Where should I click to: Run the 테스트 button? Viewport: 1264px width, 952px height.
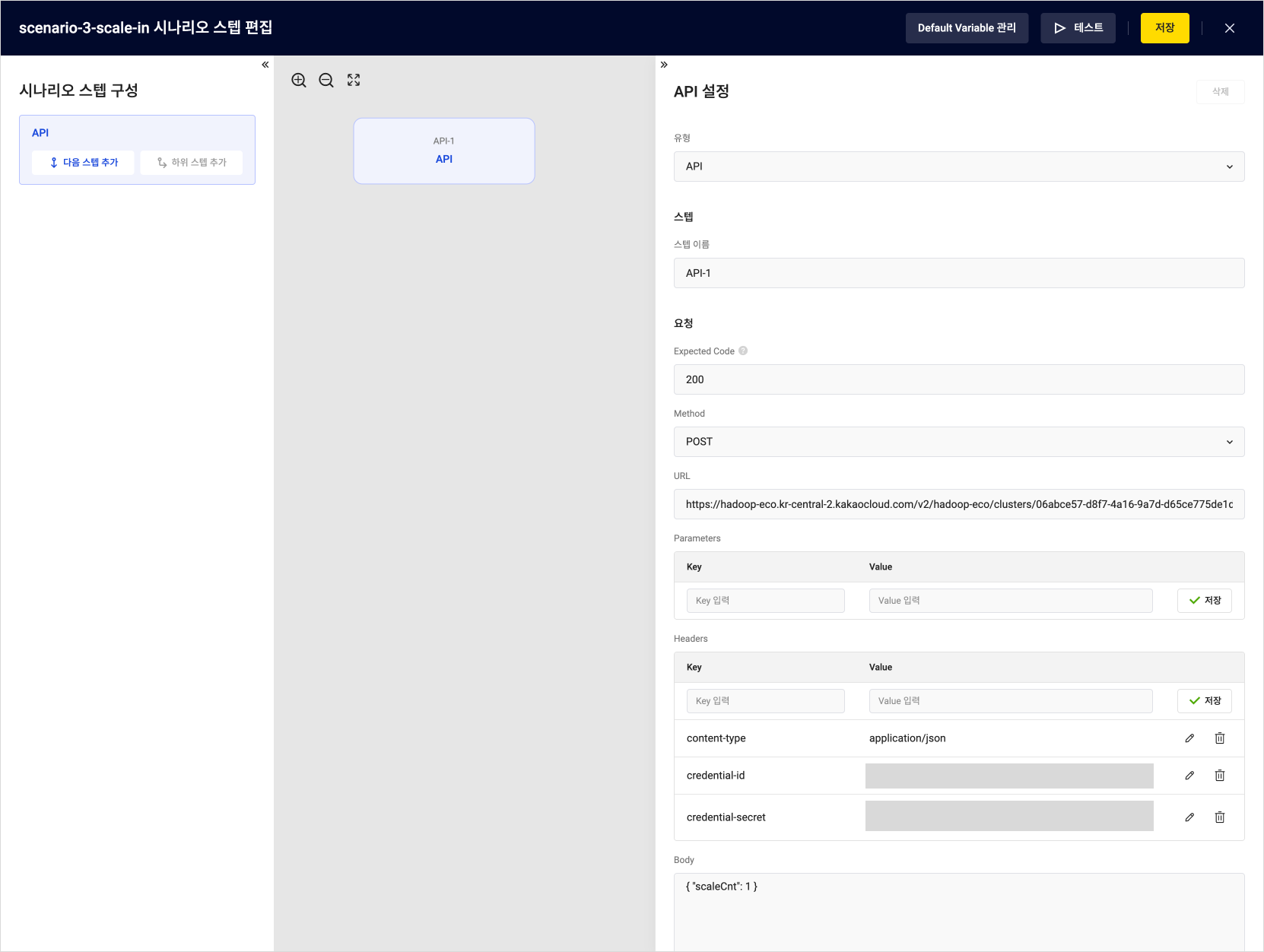coord(1078,28)
